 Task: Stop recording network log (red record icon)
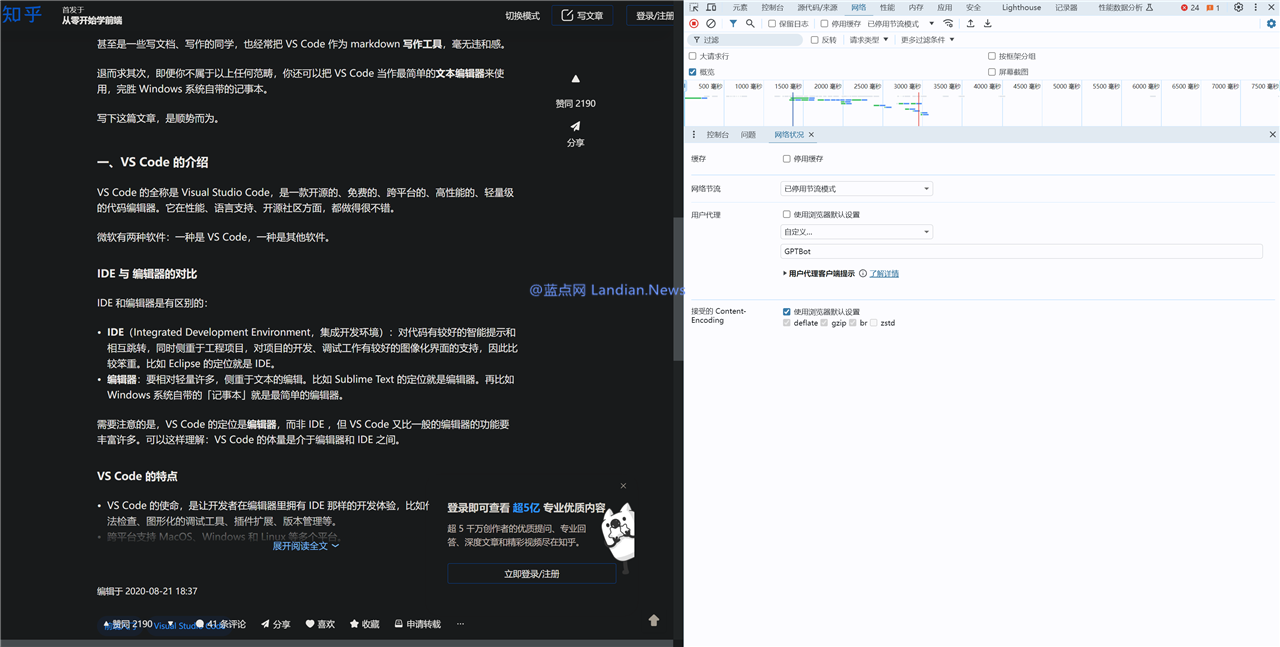coord(694,24)
